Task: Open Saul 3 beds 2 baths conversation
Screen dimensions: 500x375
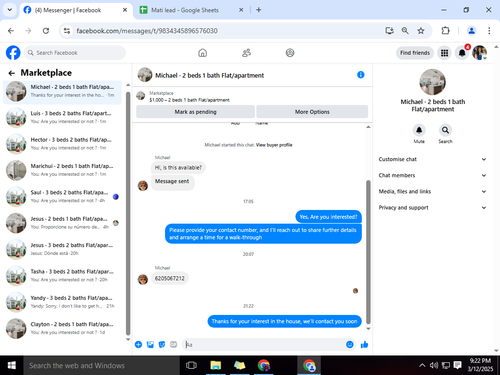Action: [x=62, y=196]
